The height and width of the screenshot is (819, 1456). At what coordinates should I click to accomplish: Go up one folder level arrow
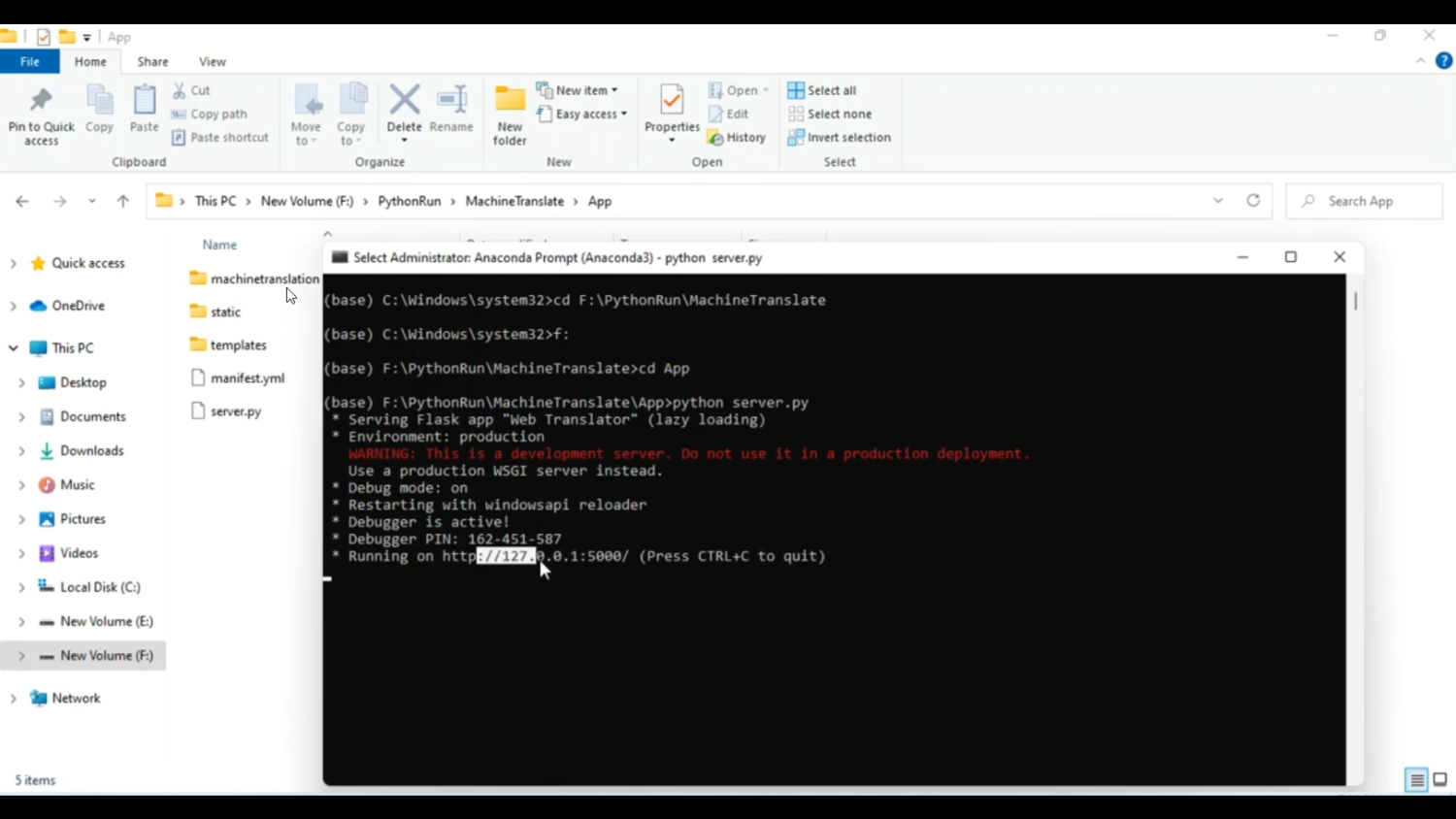tap(122, 201)
